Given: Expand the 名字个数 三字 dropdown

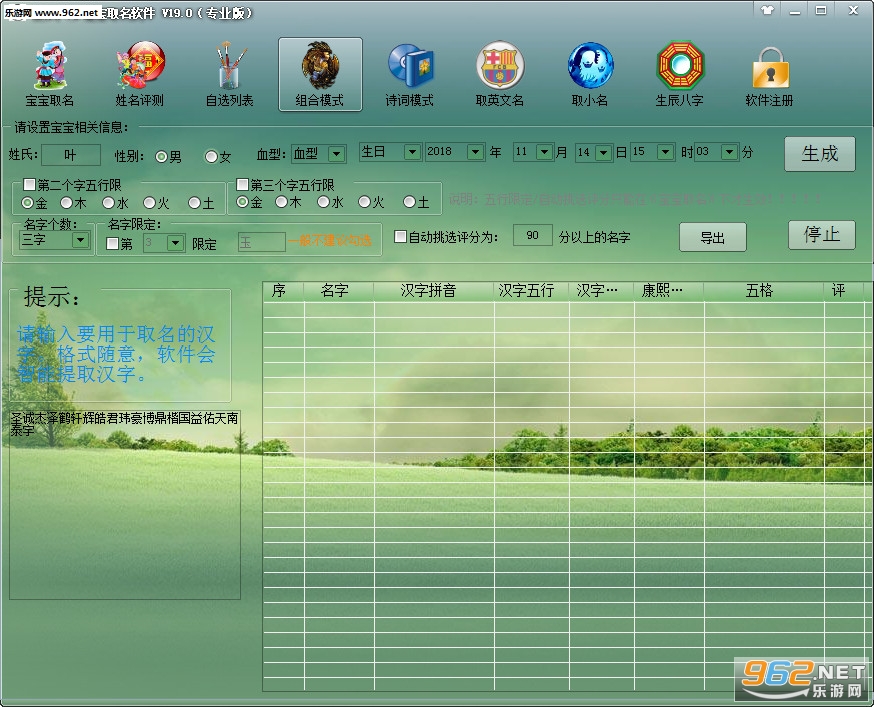Looking at the screenshot, I should coord(81,240).
